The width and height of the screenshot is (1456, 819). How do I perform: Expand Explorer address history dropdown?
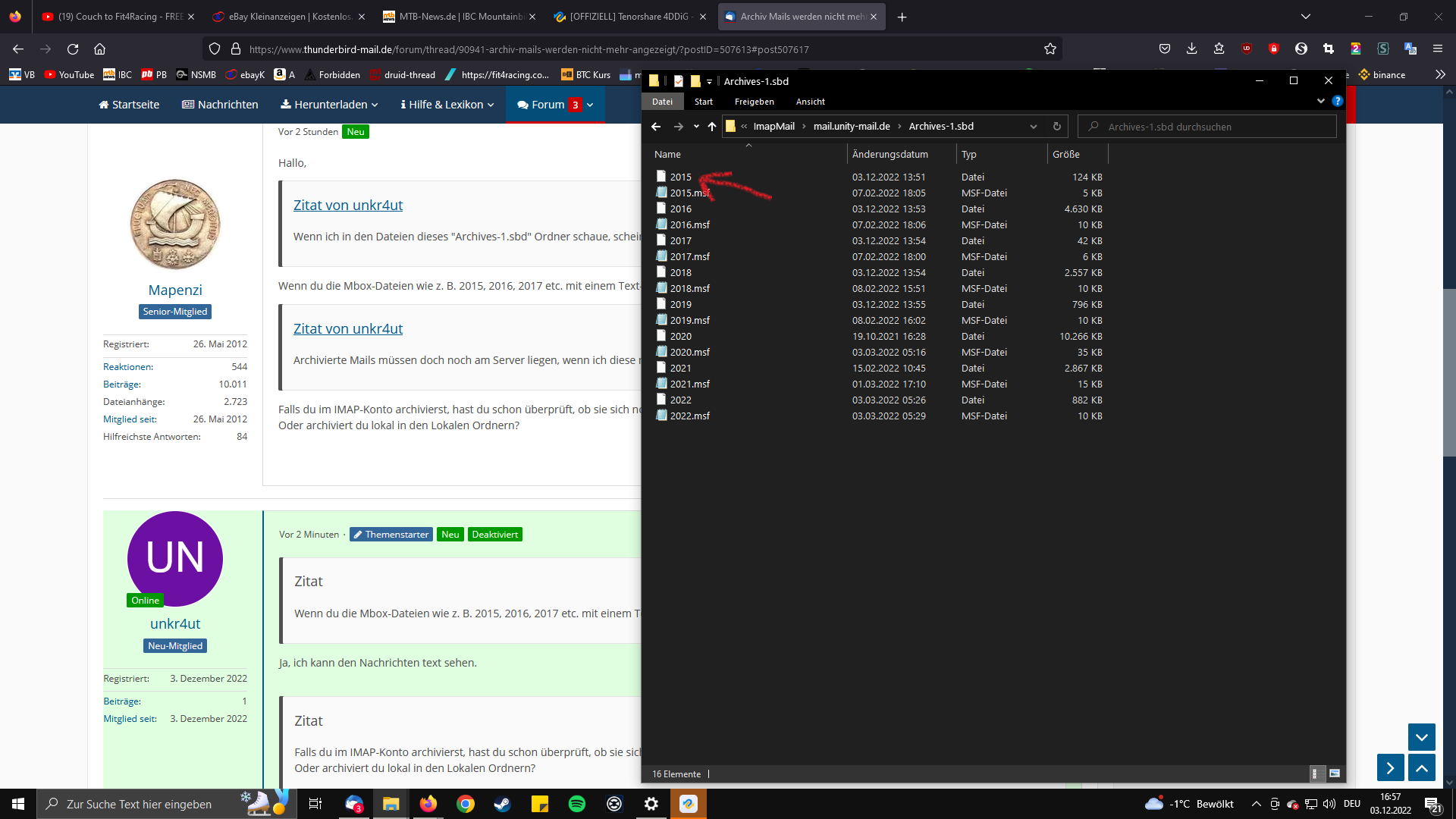tap(1033, 127)
